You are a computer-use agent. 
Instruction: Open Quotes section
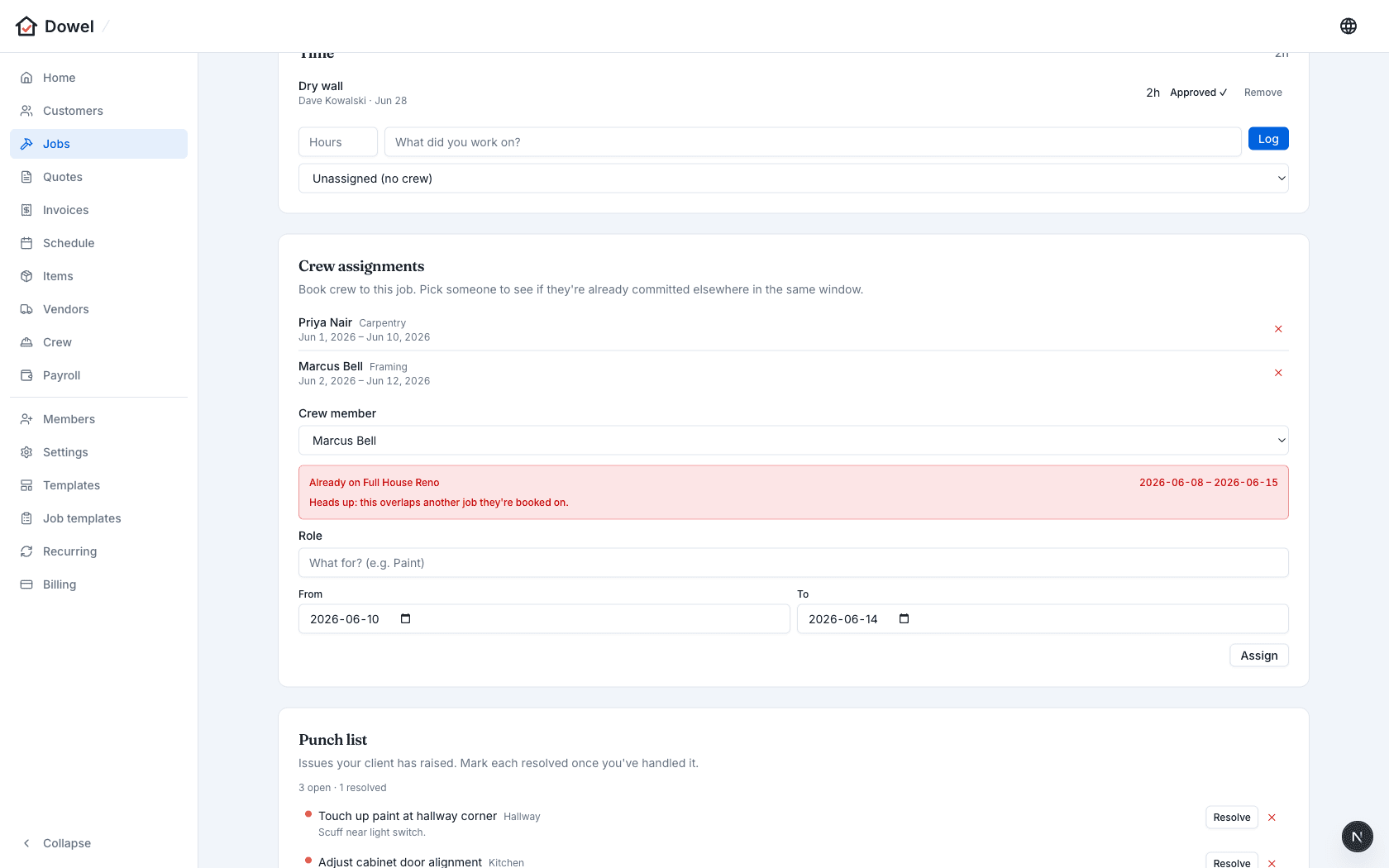[98, 177]
